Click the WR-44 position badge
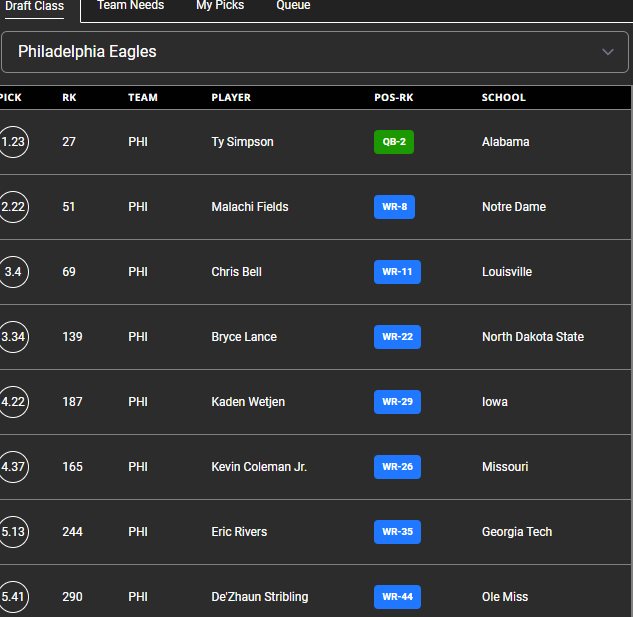This screenshot has height=617, width=633. pos(397,597)
